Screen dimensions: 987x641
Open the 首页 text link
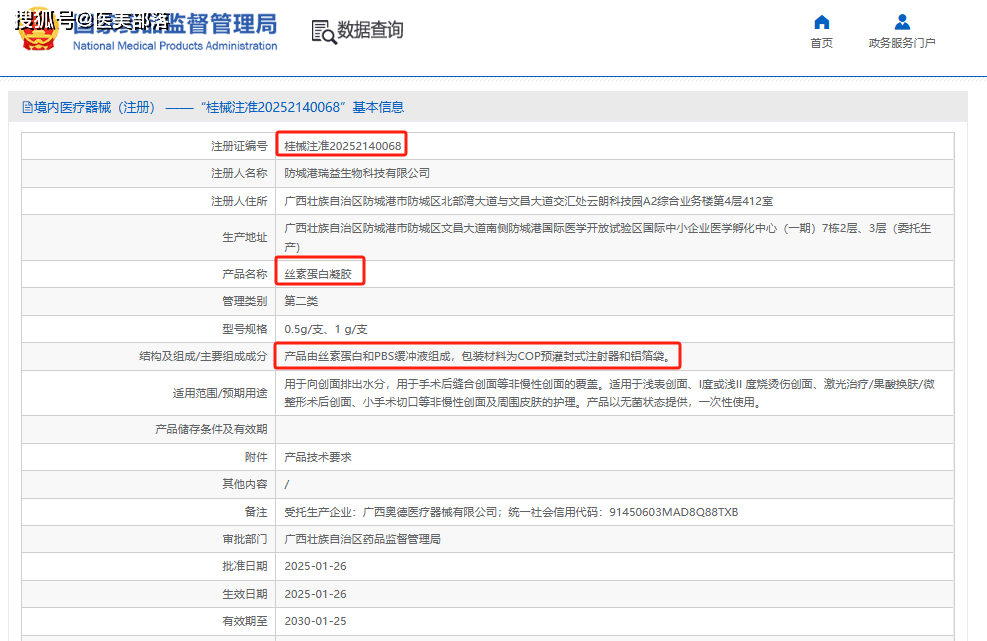tap(821, 43)
